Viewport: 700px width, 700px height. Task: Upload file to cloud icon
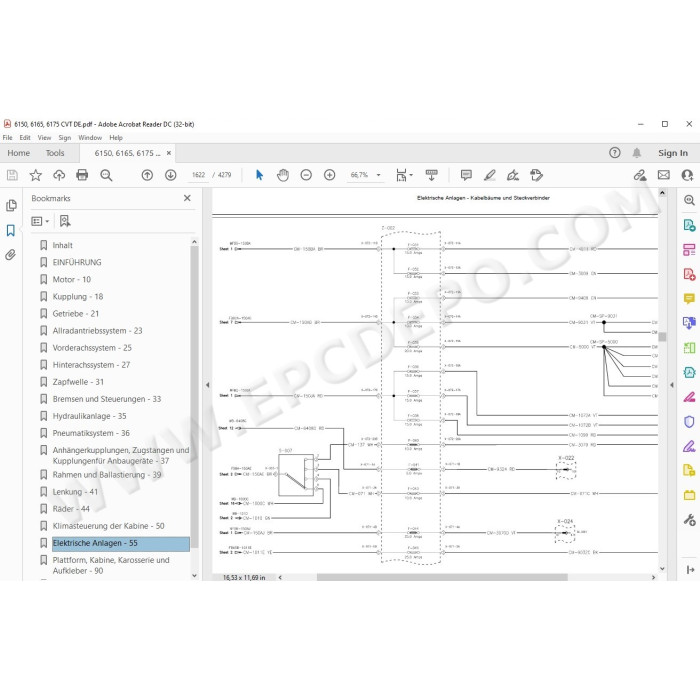point(59,175)
